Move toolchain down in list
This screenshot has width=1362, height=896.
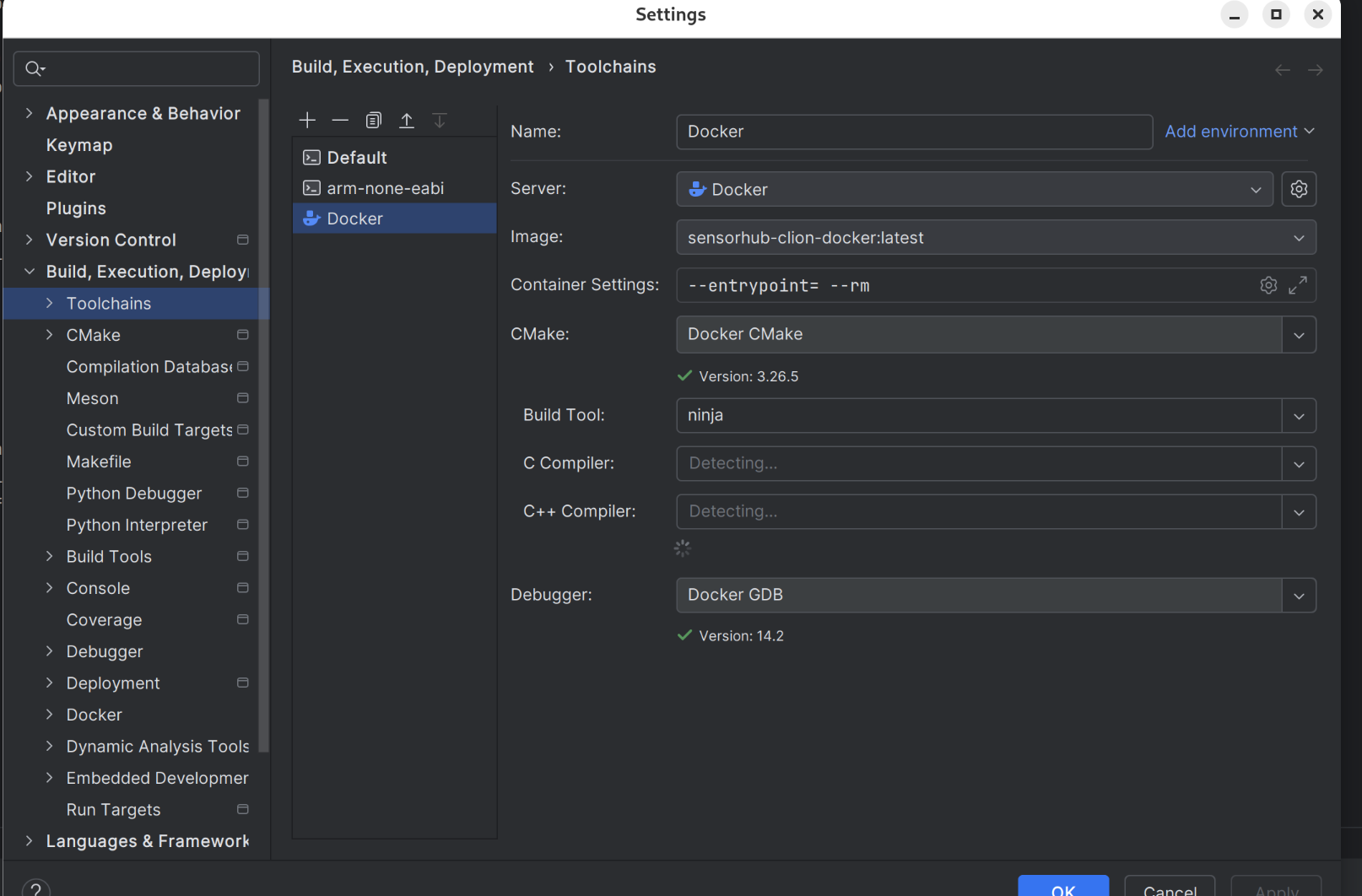pyautogui.click(x=440, y=121)
